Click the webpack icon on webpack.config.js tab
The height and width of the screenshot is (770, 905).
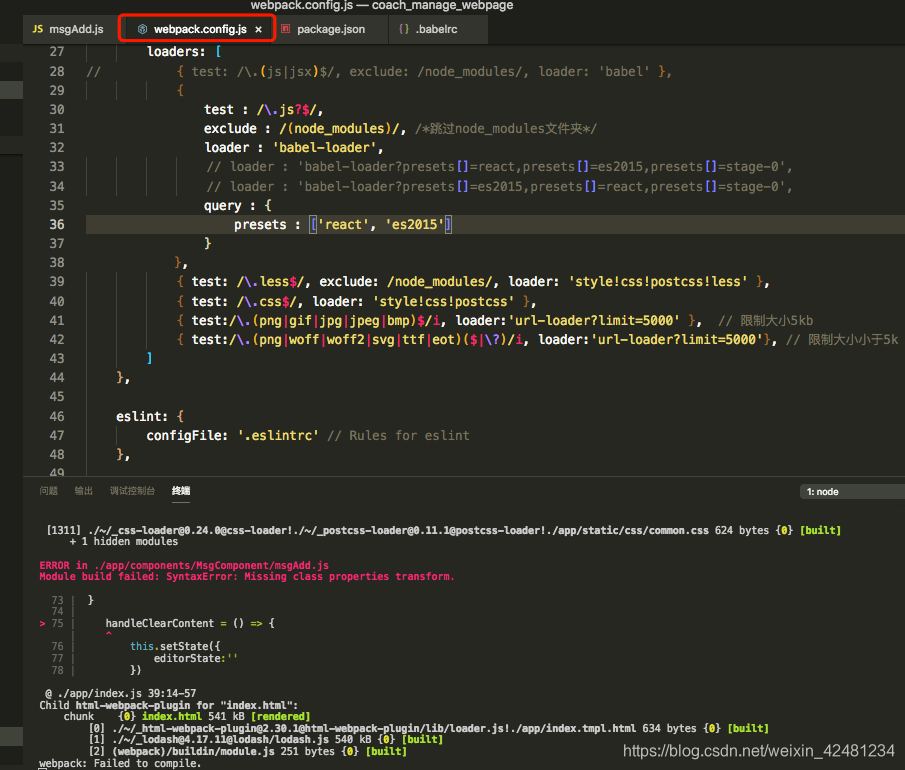(140, 29)
